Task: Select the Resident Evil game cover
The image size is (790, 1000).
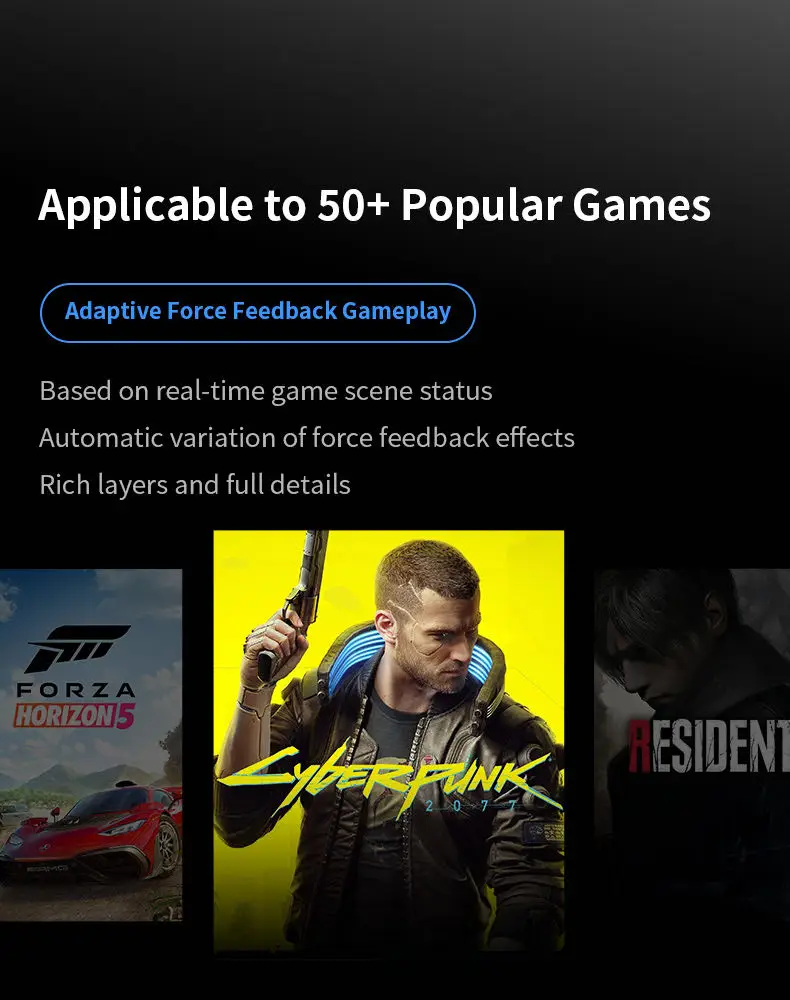Action: (692, 744)
